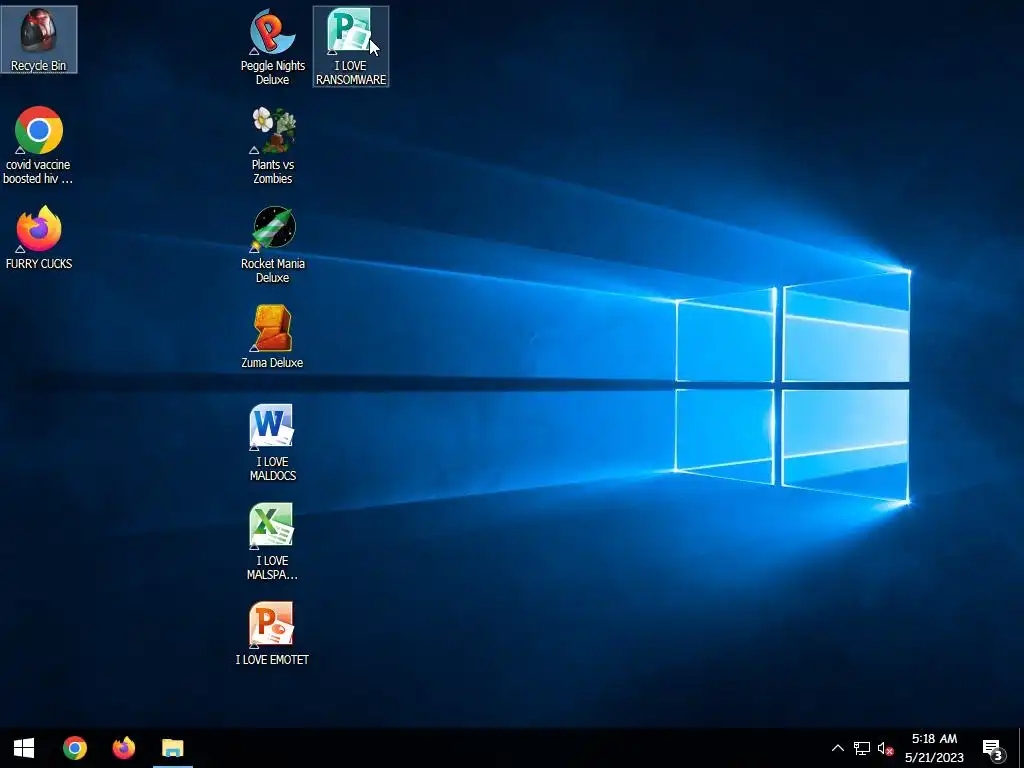Click the Show desktop strip beside notifications
Screen dimensions: 1024x768
[1021, 748]
